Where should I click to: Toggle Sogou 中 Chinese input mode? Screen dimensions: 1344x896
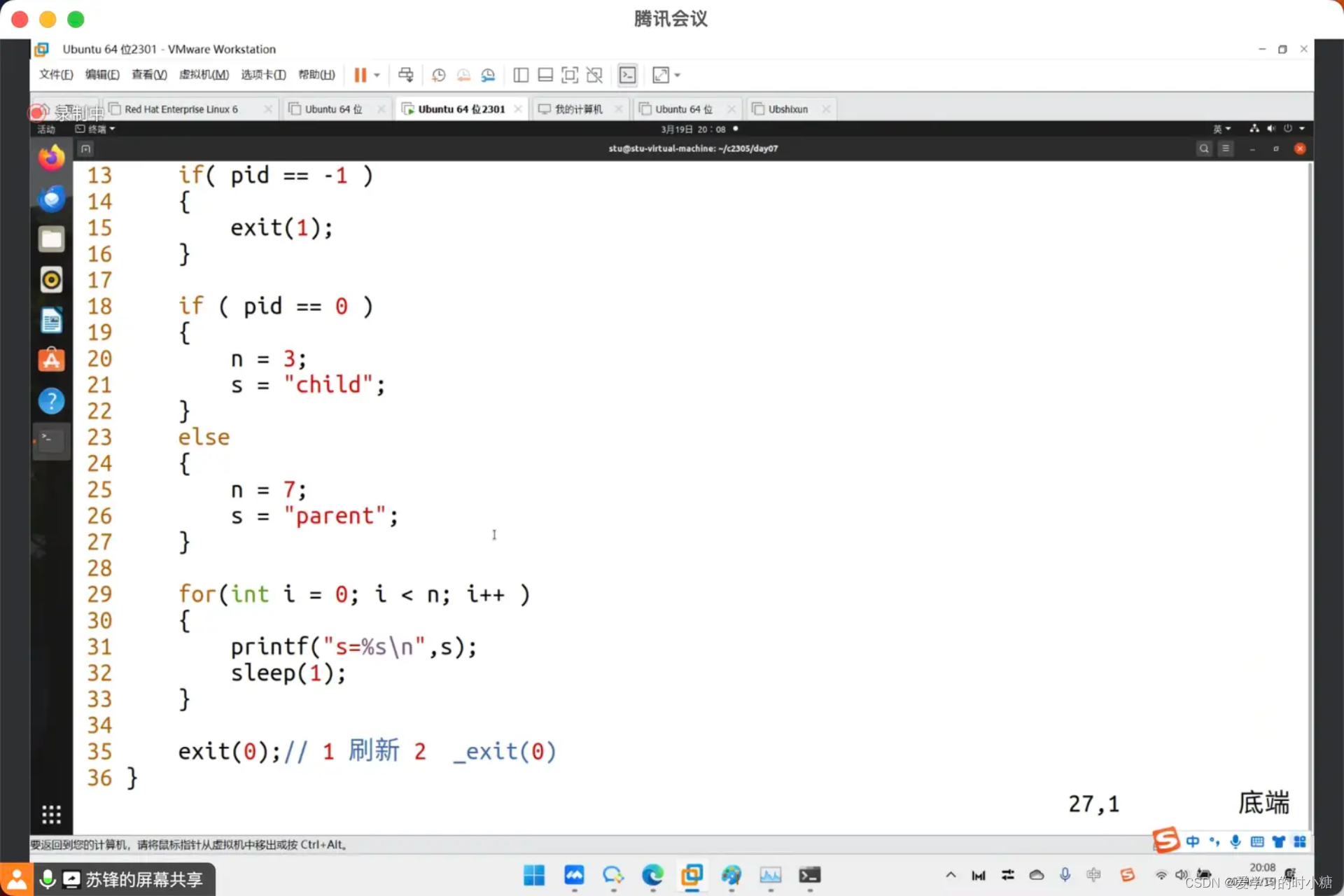[x=1193, y=841]
